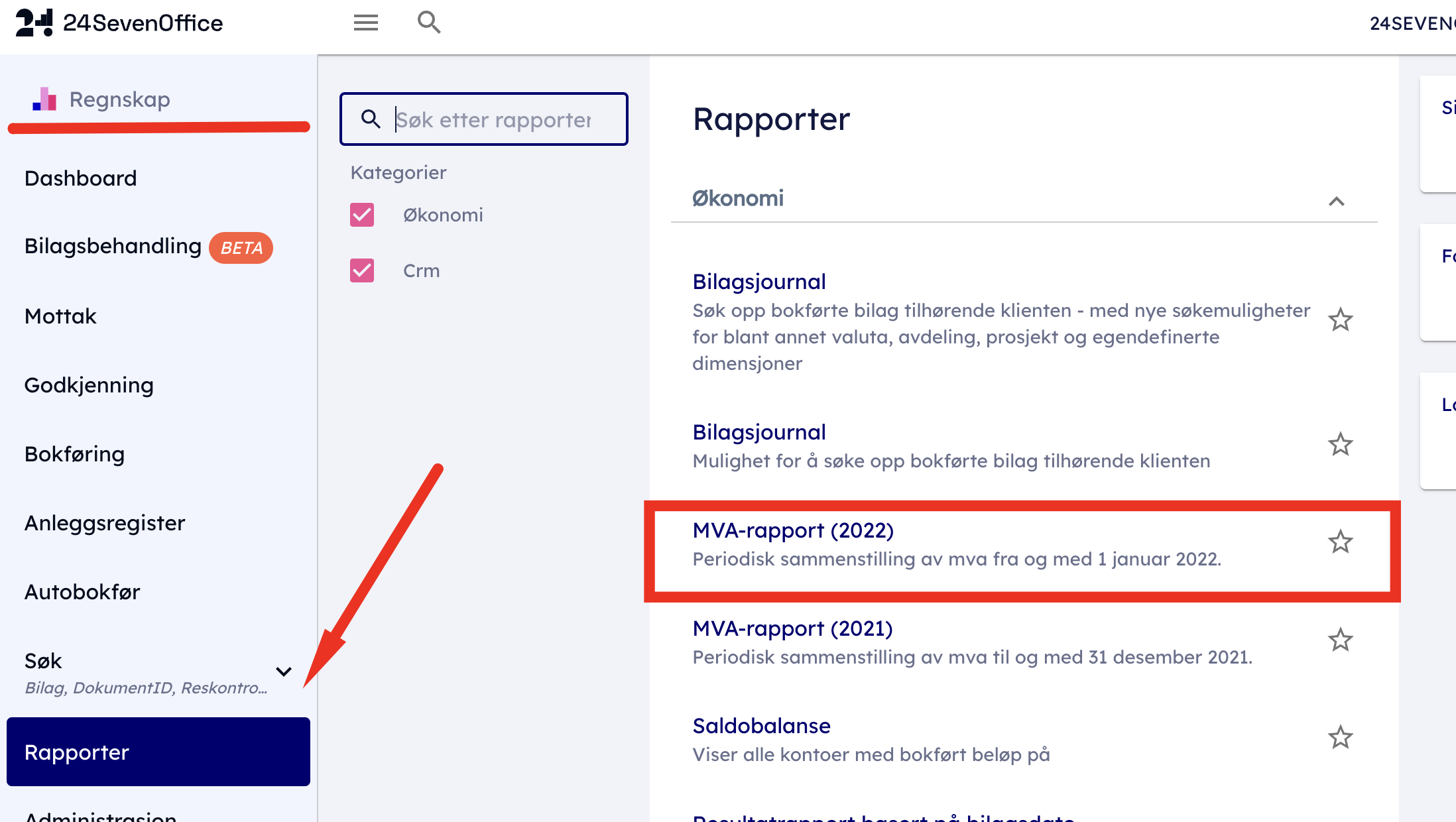Expand the Søk menu chevron

[284, 672]
